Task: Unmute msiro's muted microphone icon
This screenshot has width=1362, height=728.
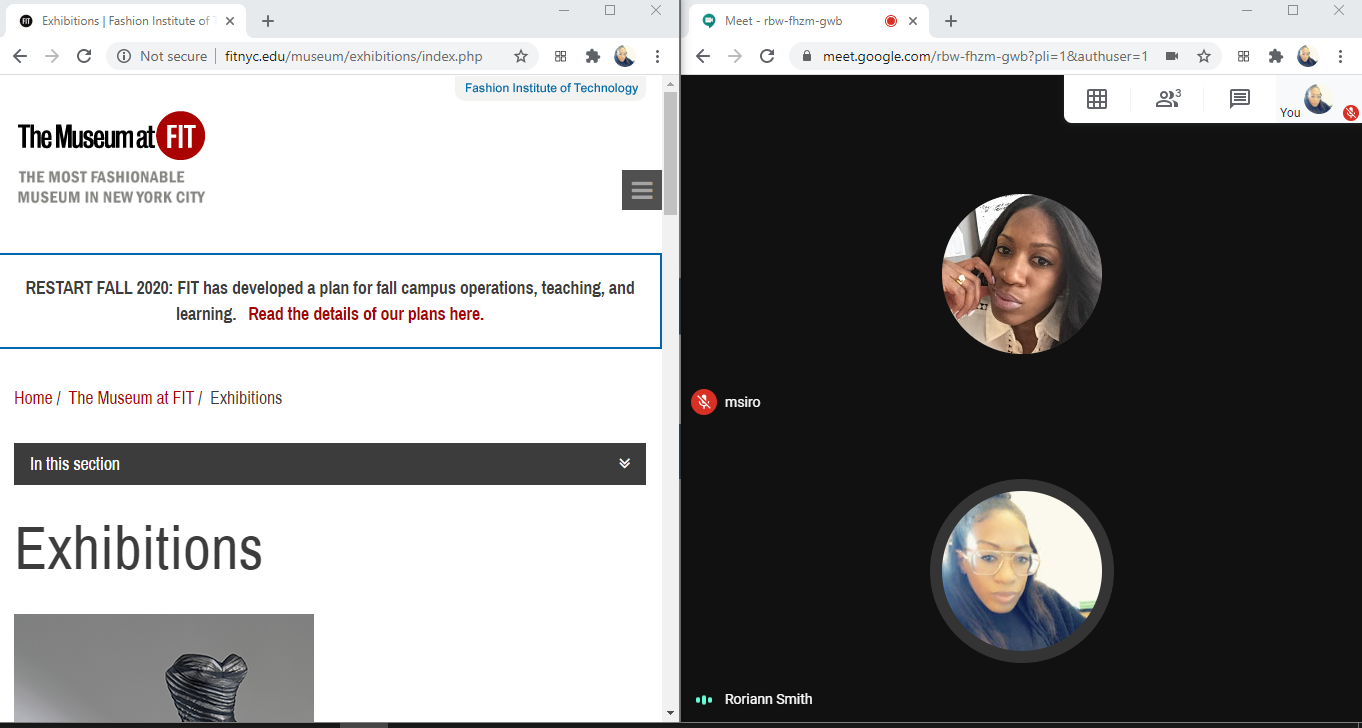Action: (x=704, y=402)
